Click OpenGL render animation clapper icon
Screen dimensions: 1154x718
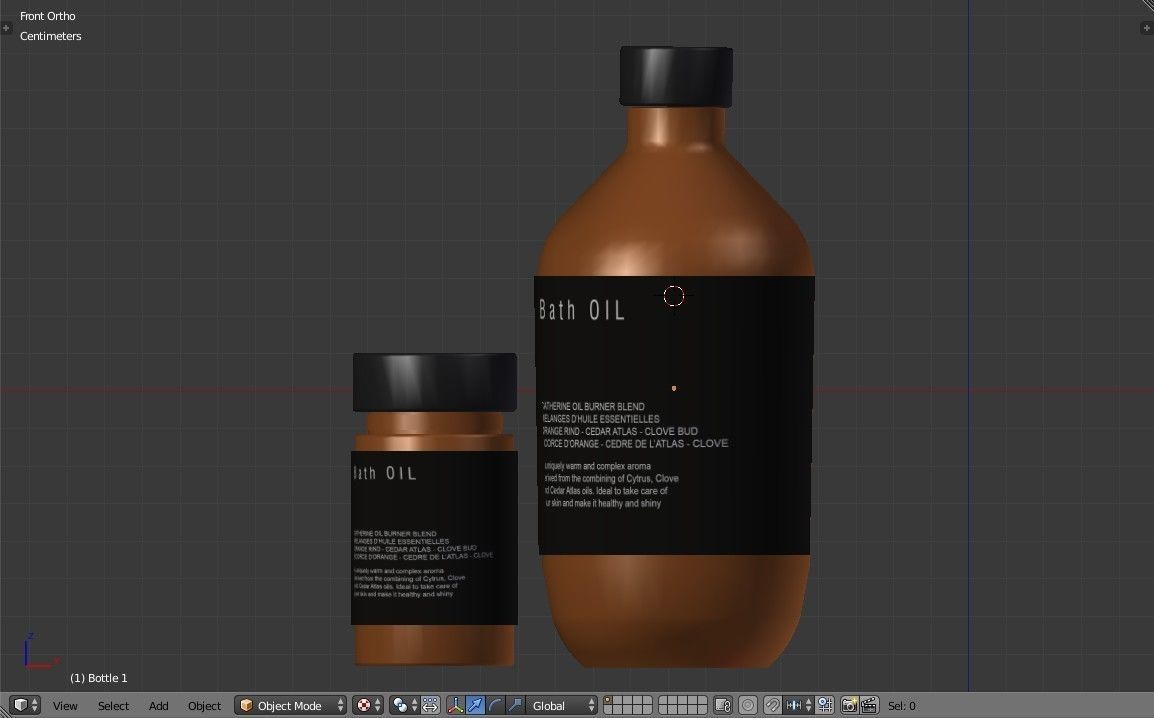[x=869, y=705]
